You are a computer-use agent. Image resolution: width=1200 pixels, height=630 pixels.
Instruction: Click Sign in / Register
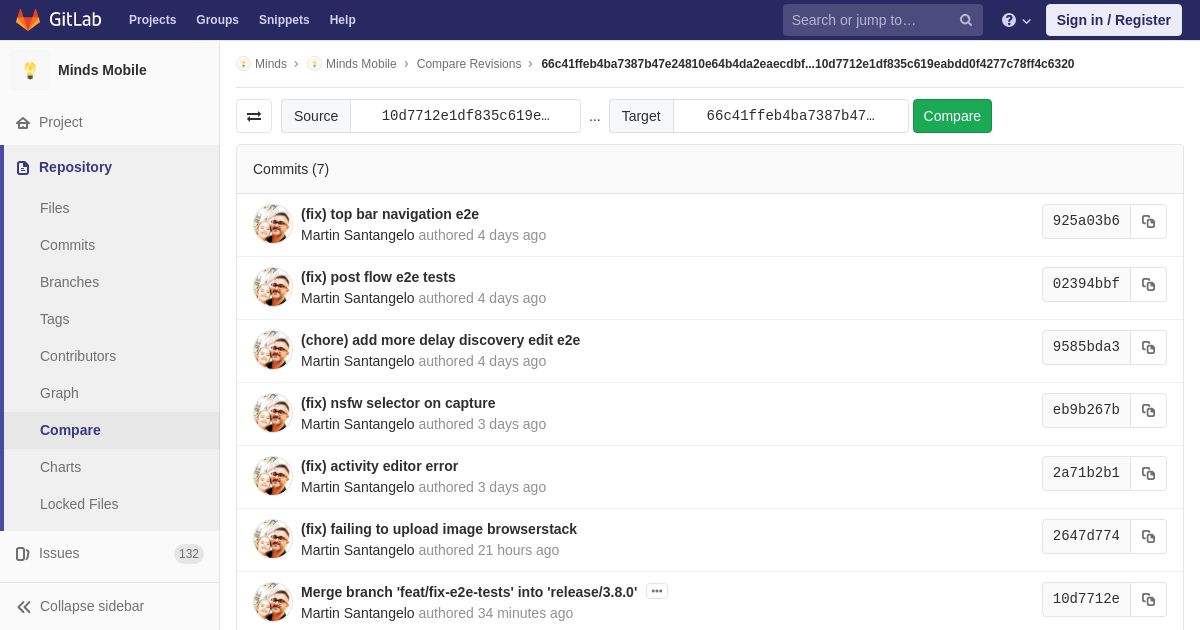[x=1113, y=20]
